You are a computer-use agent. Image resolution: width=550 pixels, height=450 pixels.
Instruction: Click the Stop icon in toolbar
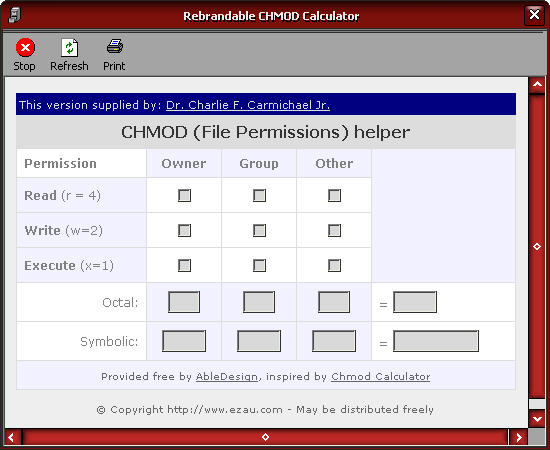[25, 47]
